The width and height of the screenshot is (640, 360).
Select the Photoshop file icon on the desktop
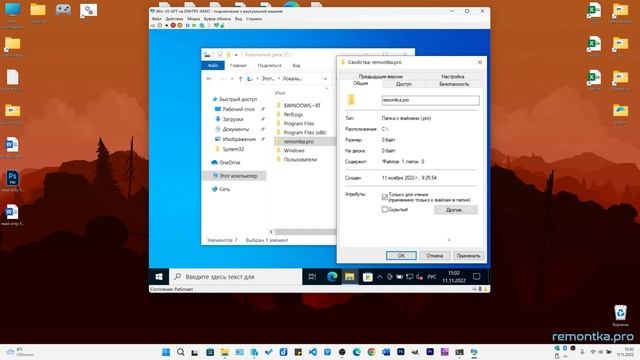click(12, 181)
